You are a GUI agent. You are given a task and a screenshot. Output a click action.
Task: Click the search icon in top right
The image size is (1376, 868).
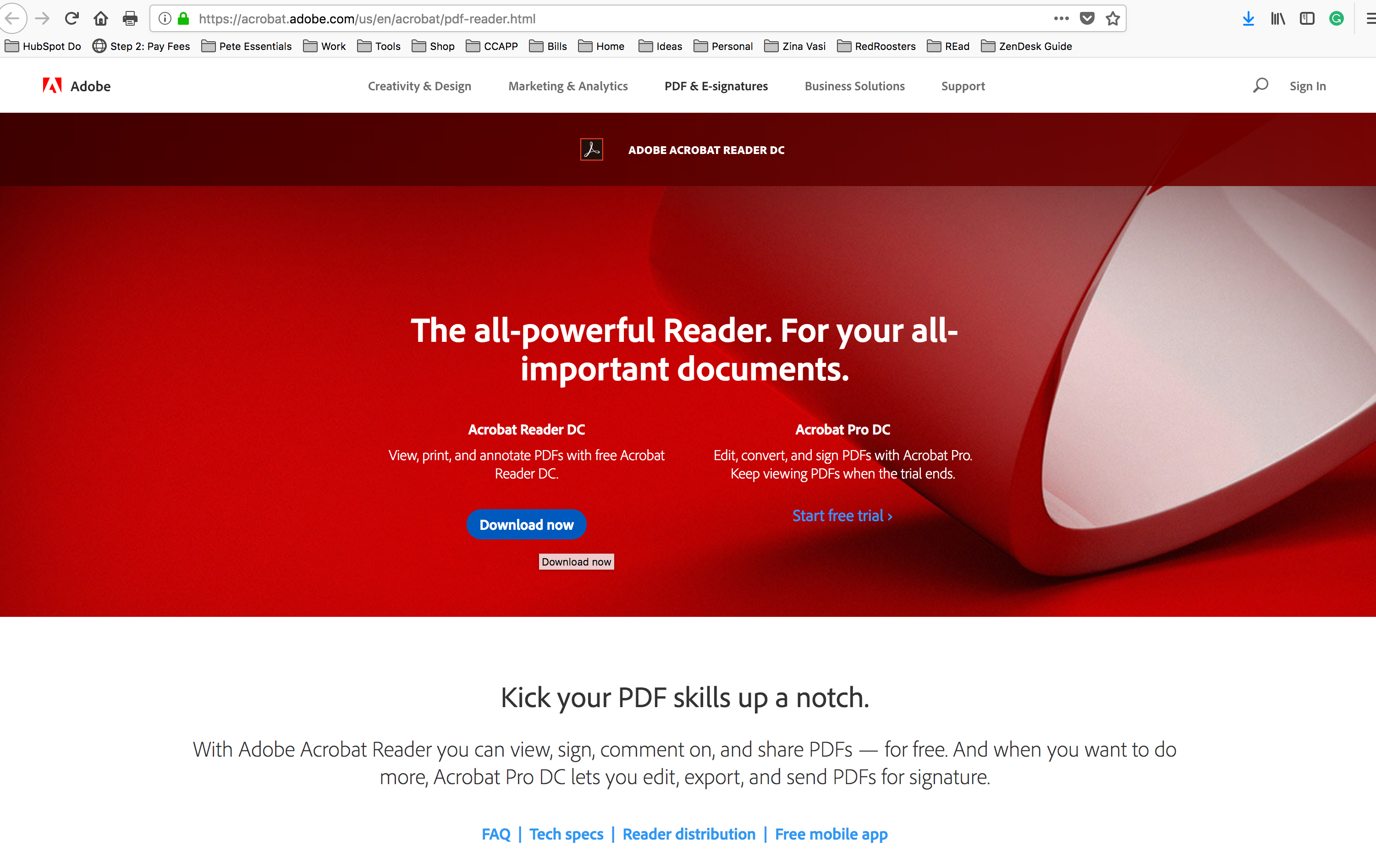click(x=1261, y=85)
